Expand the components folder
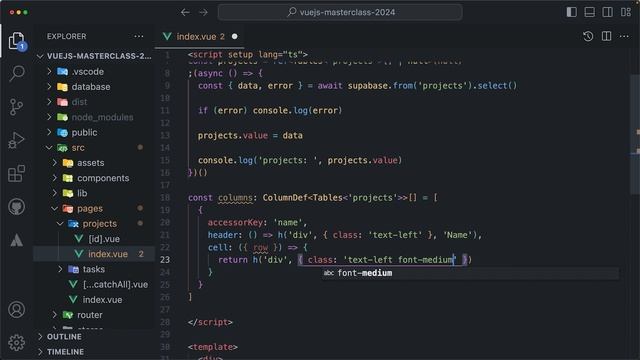The height and width of the screenshot is (360, 640). (94, 178)
